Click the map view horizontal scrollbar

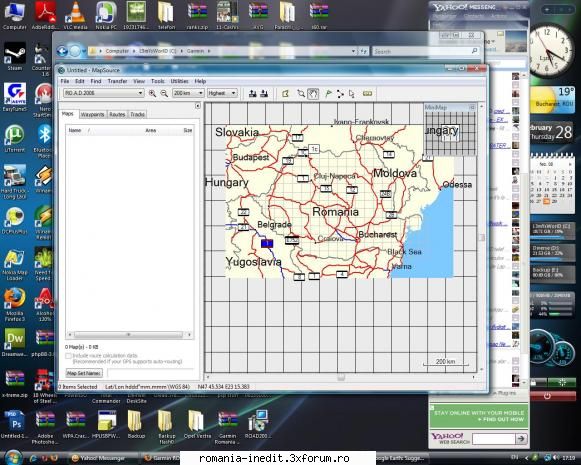pos(341,378)
